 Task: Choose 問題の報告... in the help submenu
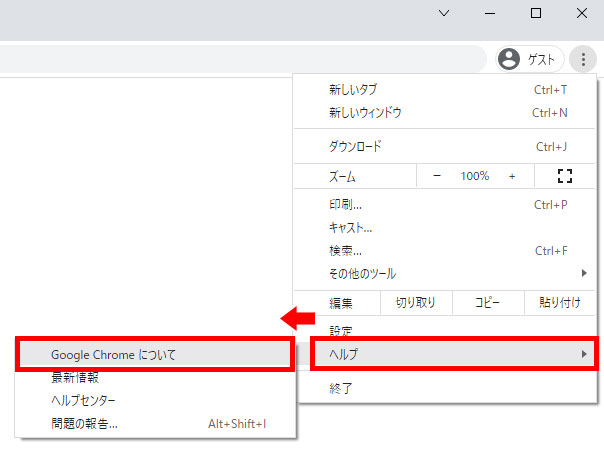coord(155,424)
